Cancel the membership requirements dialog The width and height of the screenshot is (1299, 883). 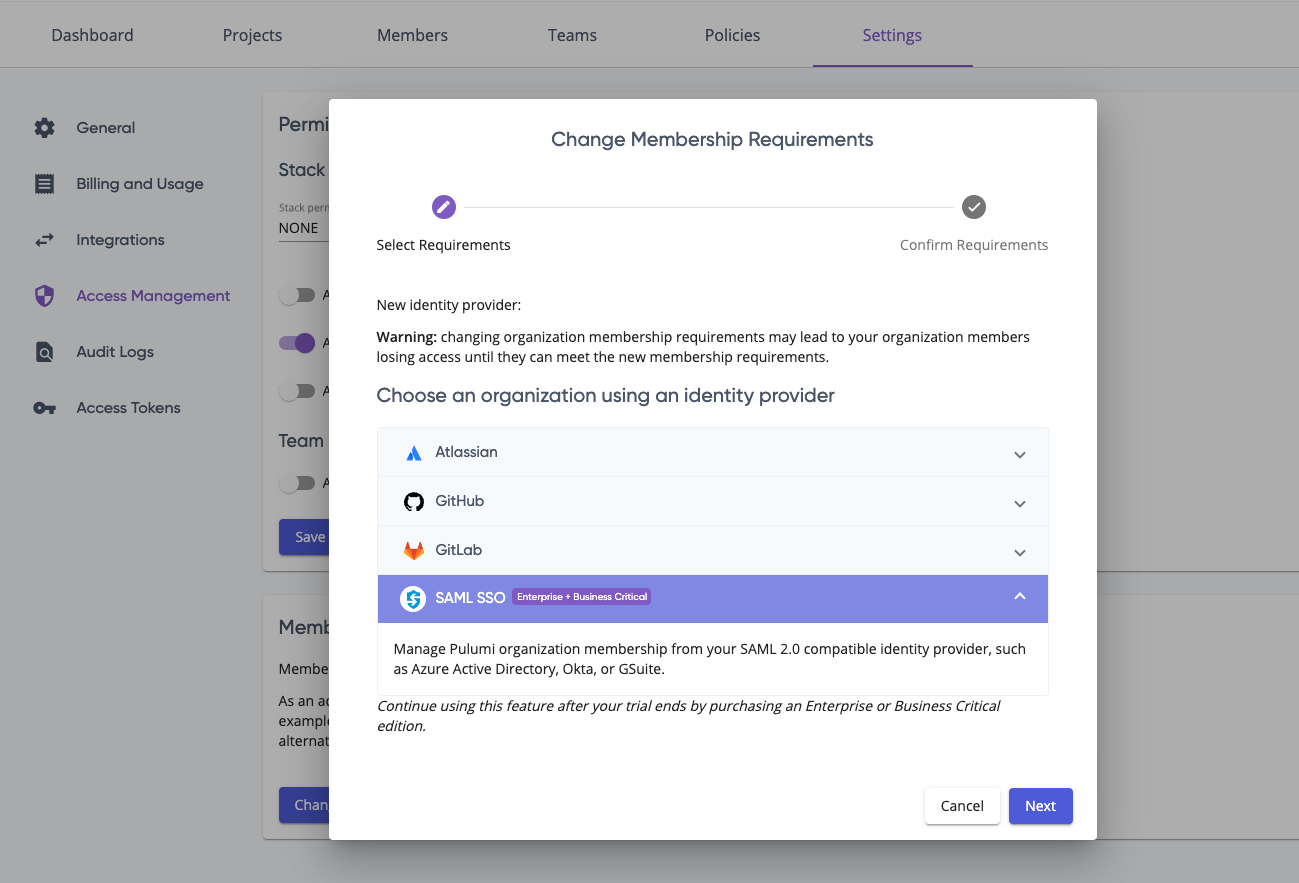(x=962, y=806)
